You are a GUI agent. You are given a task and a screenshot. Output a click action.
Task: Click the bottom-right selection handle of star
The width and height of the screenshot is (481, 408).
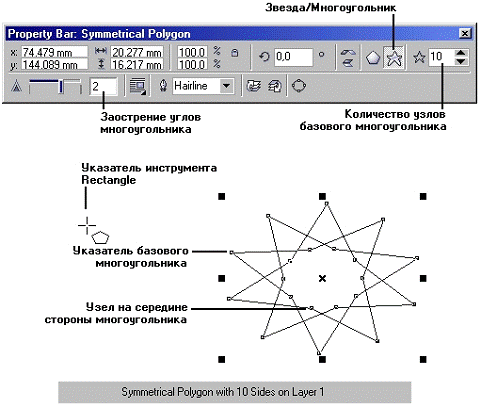coord(423,359)
